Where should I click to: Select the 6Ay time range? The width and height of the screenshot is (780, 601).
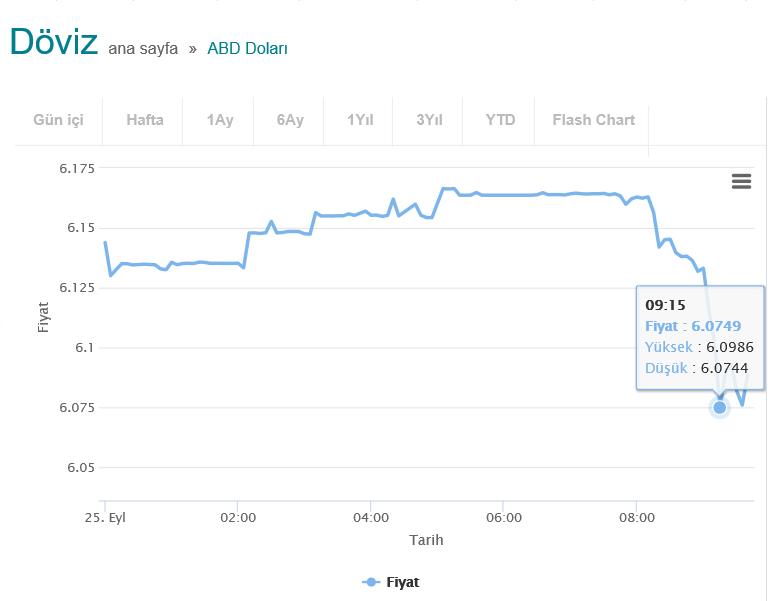point(290,120)
